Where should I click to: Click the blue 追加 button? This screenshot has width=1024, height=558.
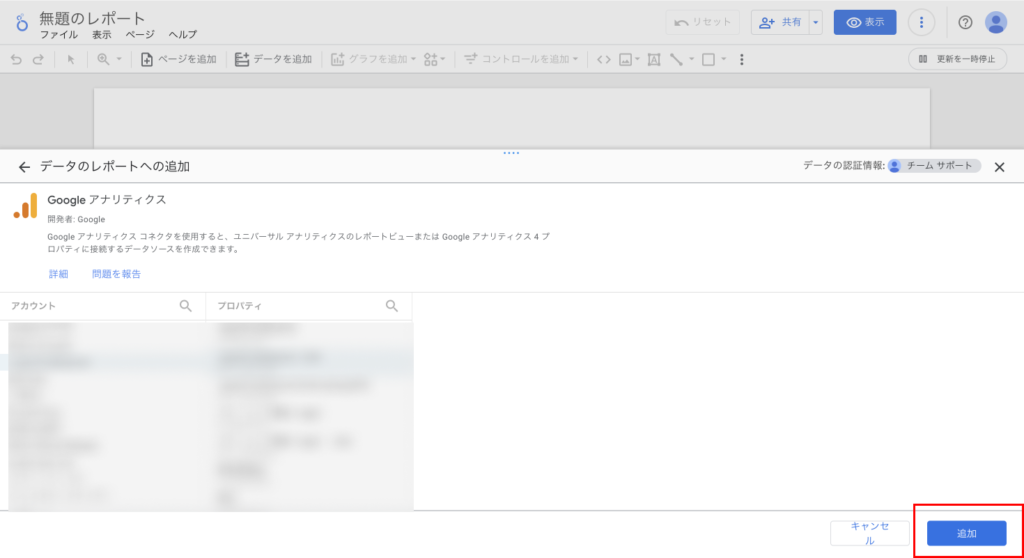[x=967, y=533]
